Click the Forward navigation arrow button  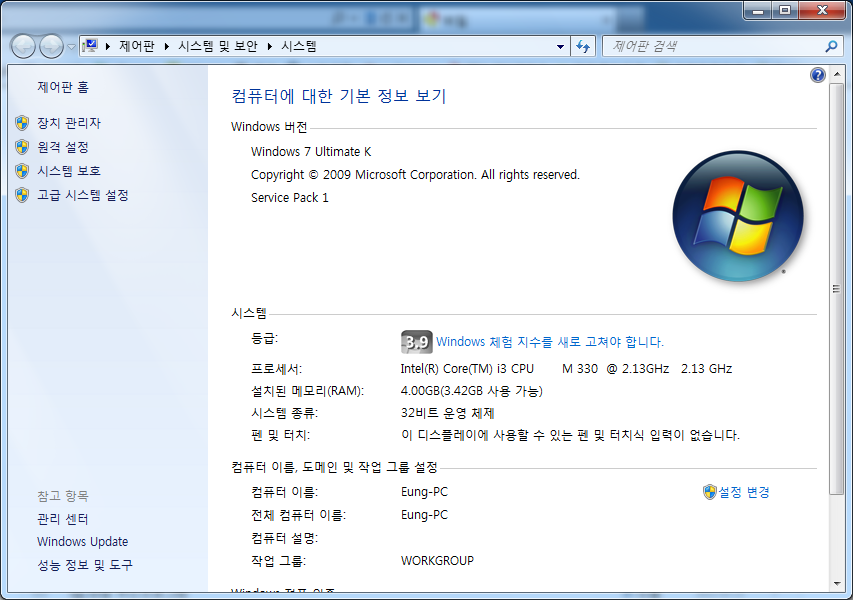52,47
